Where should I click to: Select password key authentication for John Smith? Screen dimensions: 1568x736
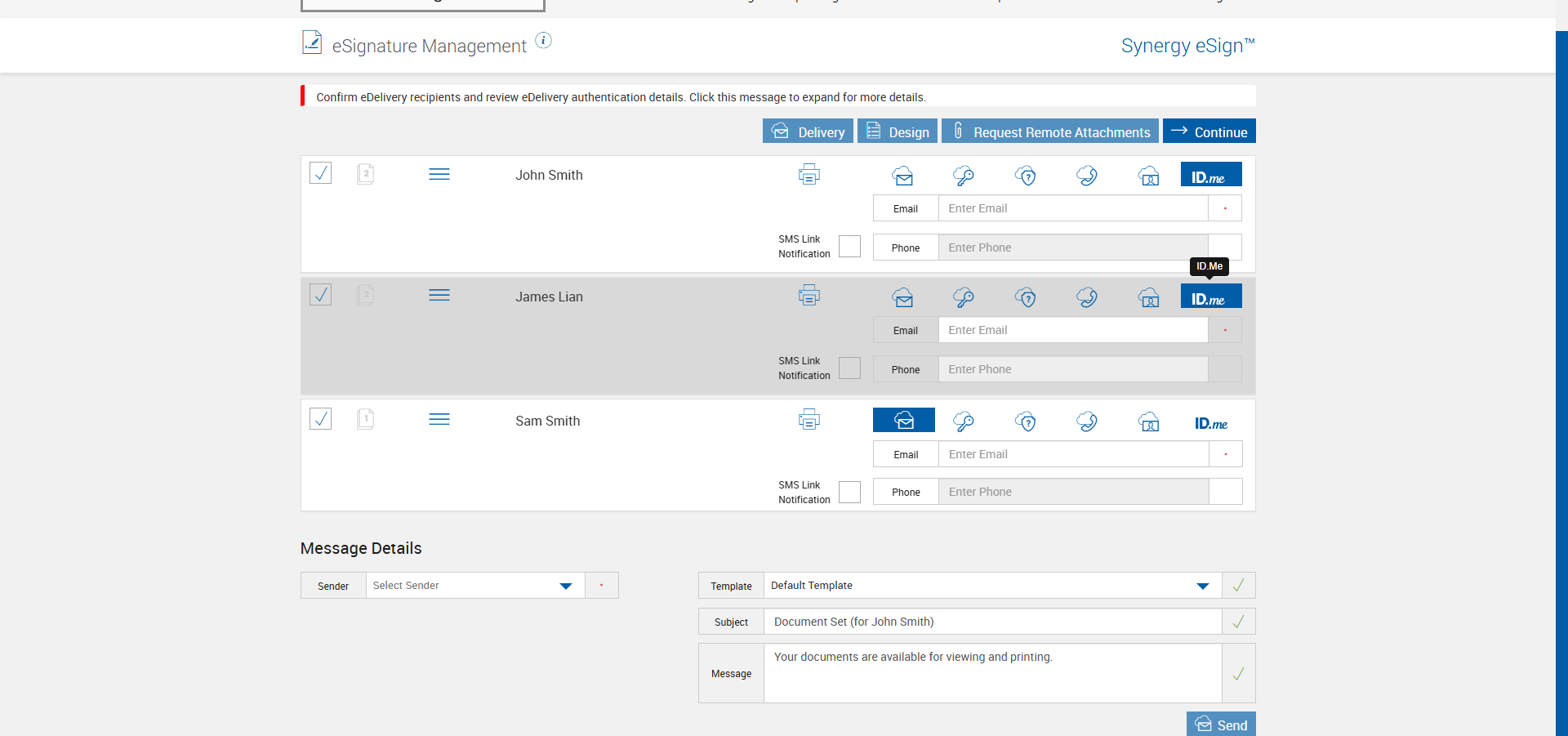[964, 176]
